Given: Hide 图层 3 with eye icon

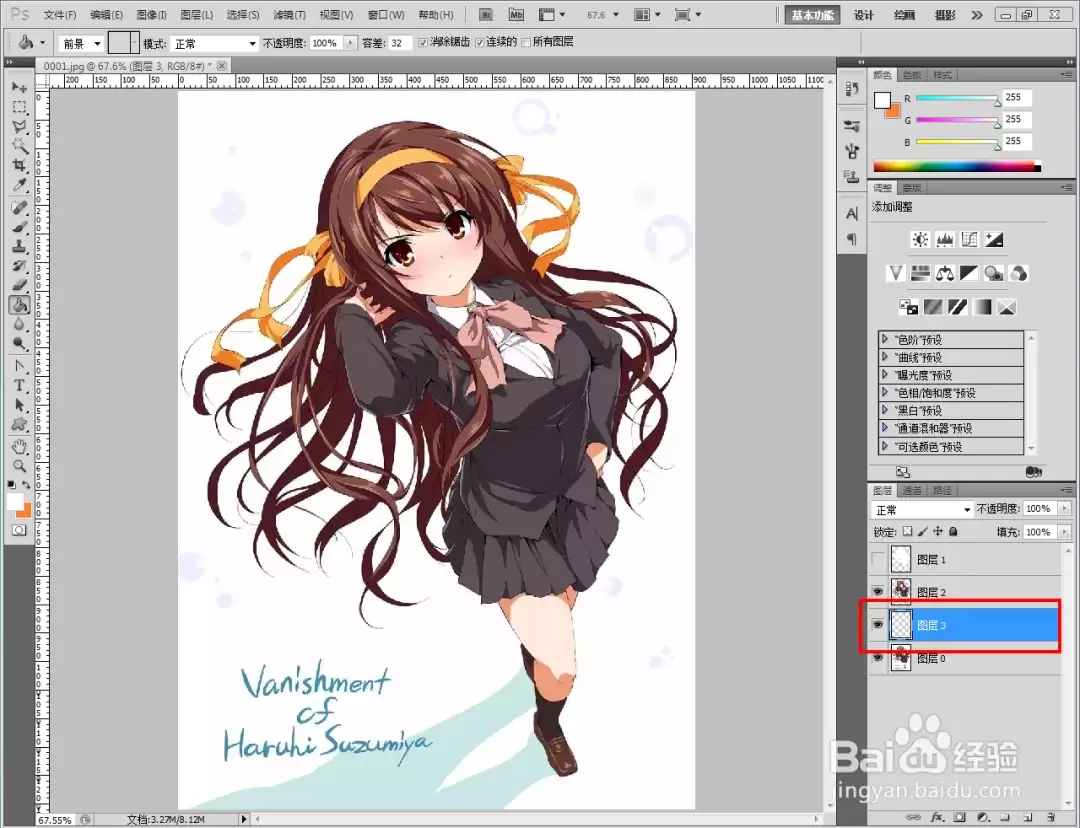Looking at the screenshot, I should tap(878, 625).
